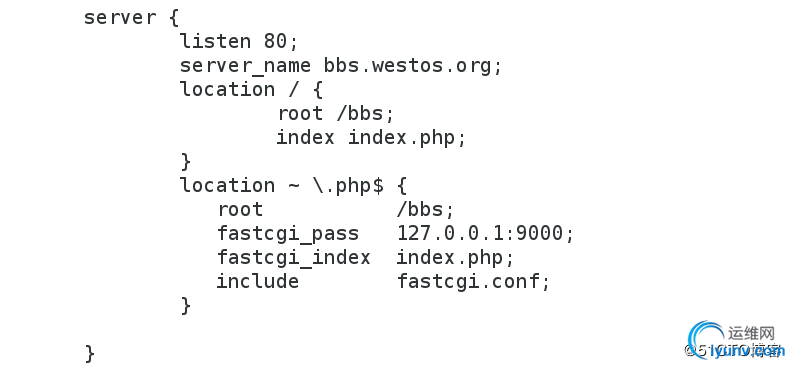The image size is (791, 367).
Task: Click the "/bbs;" value in the php block
Action: (426, 210)
